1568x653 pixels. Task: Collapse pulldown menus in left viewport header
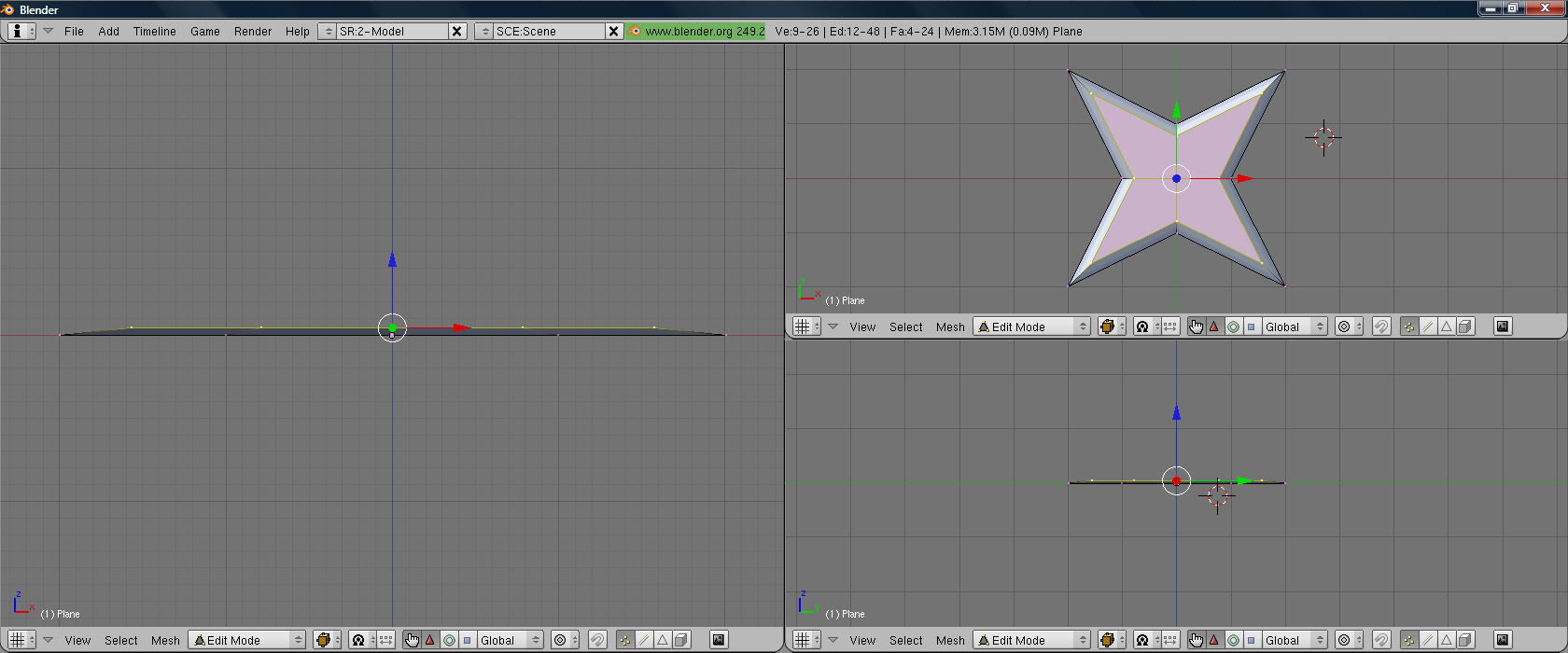(48, 640)
